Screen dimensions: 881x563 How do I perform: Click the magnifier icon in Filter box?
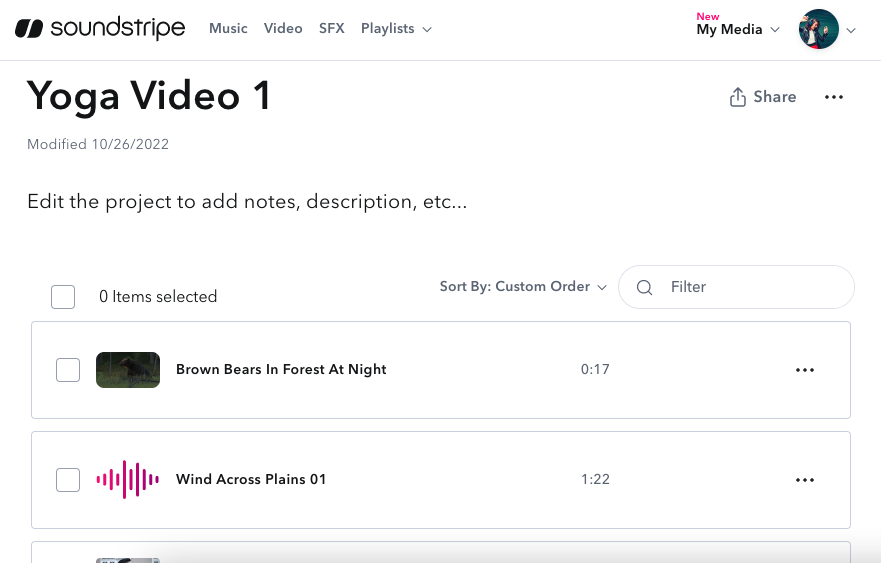[645, 287]
